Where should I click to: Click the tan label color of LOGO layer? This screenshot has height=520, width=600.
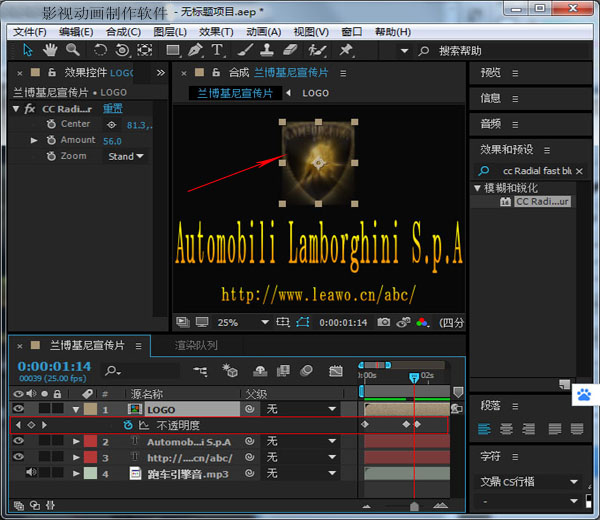(x=90, y=409)
